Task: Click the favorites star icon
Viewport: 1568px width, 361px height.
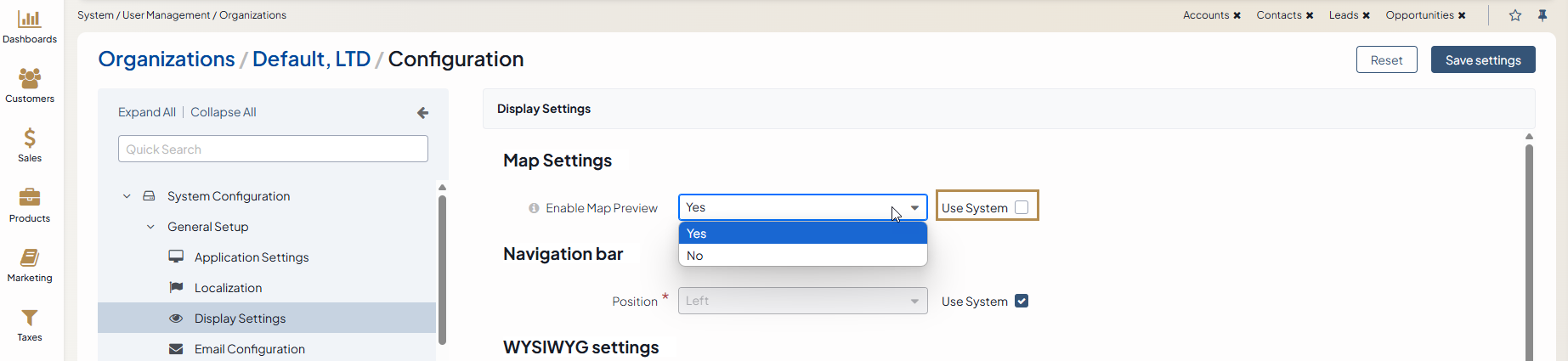Action: click(x=1514, y=15)
